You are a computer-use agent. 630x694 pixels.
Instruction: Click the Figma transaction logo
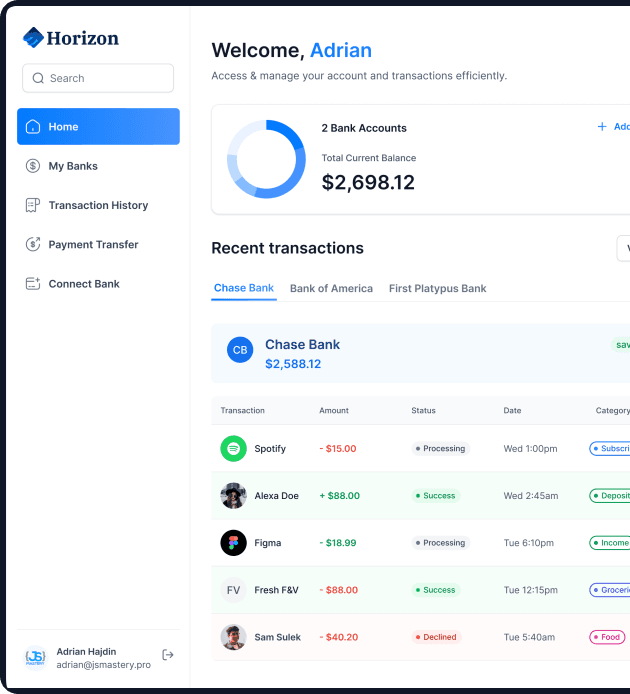coord(233,543)
